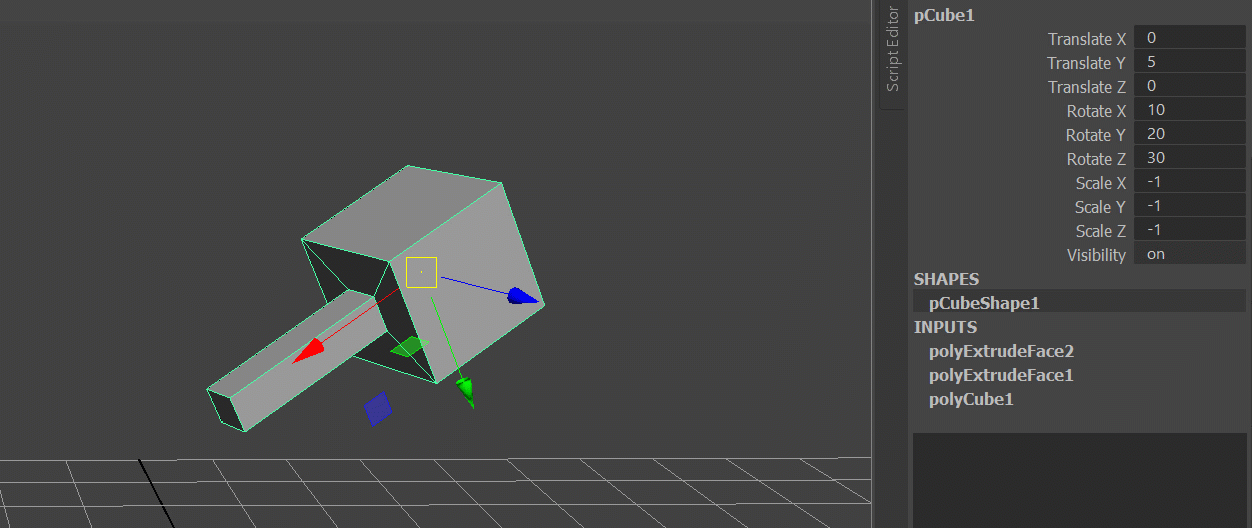Click the Scale Y value field
The image size is (1252, 528).
click(1189, 206)
